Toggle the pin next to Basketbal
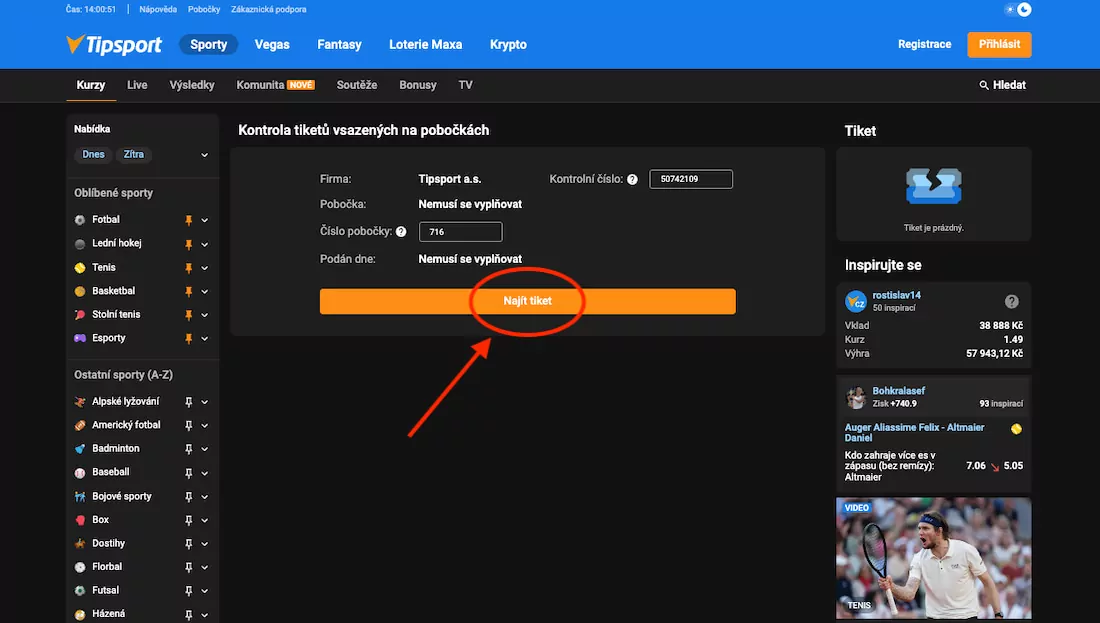This screenshot has width=1100, height=623. (x=188, y=291)
